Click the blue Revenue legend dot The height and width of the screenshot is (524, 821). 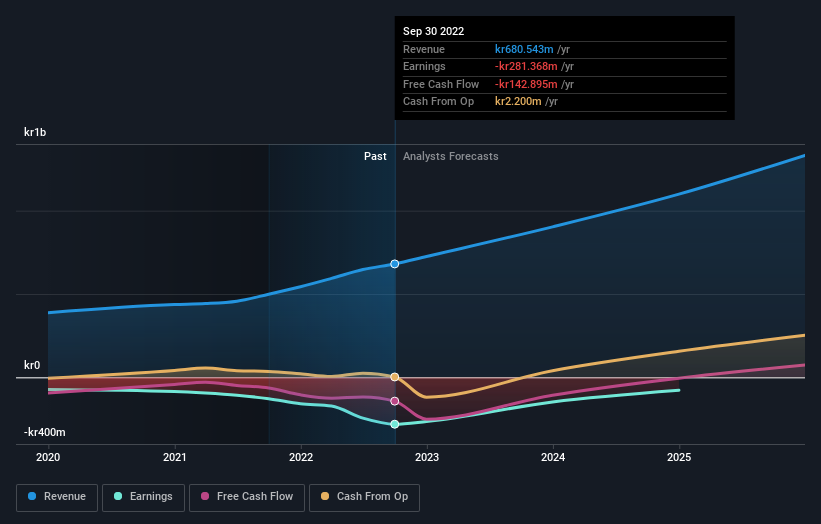point(32,496)
